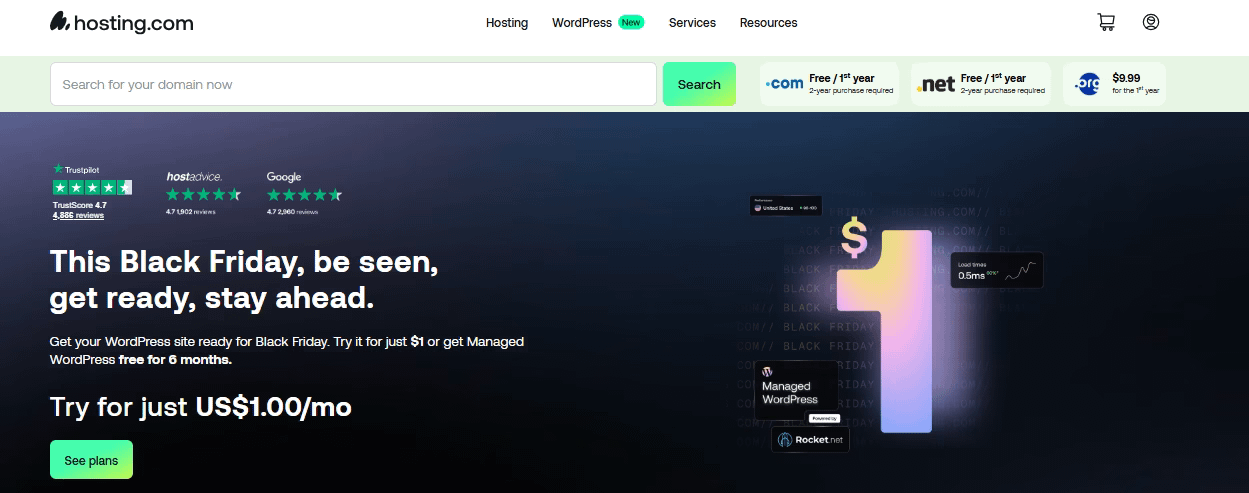This screenshot has width=1249, height=493.
Task: Open the user account icon
Action: point(1151,22)
